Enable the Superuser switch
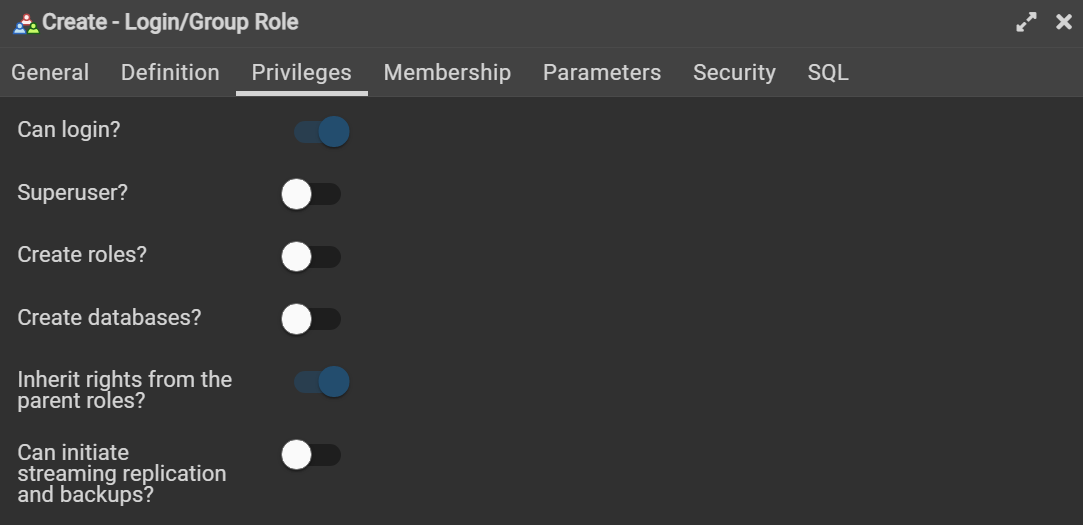The image size is (1083, 525). pos(310,194)
